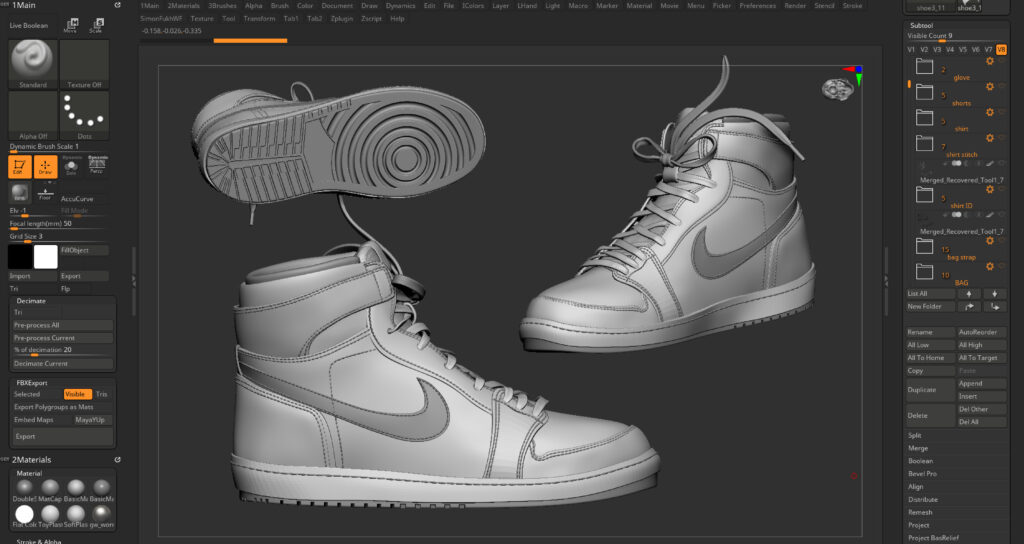Click the New Folder button
This screenshot has width=1024, height=544.
point(930,306)
